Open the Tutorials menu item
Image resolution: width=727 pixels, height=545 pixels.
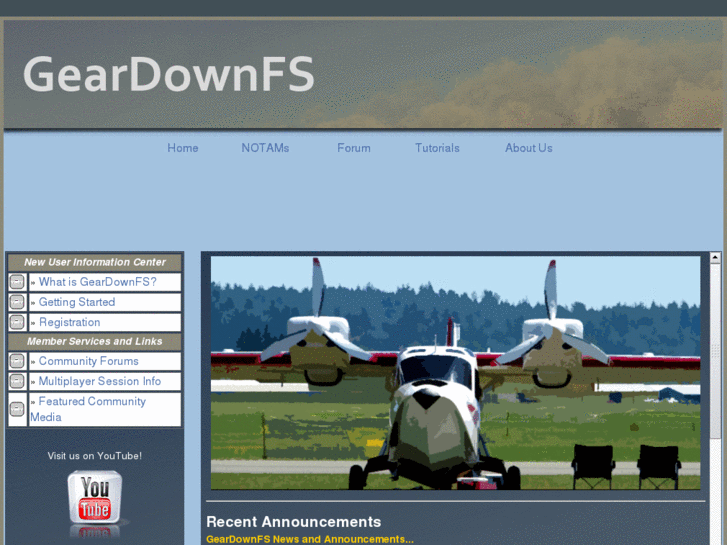(437, 148)
